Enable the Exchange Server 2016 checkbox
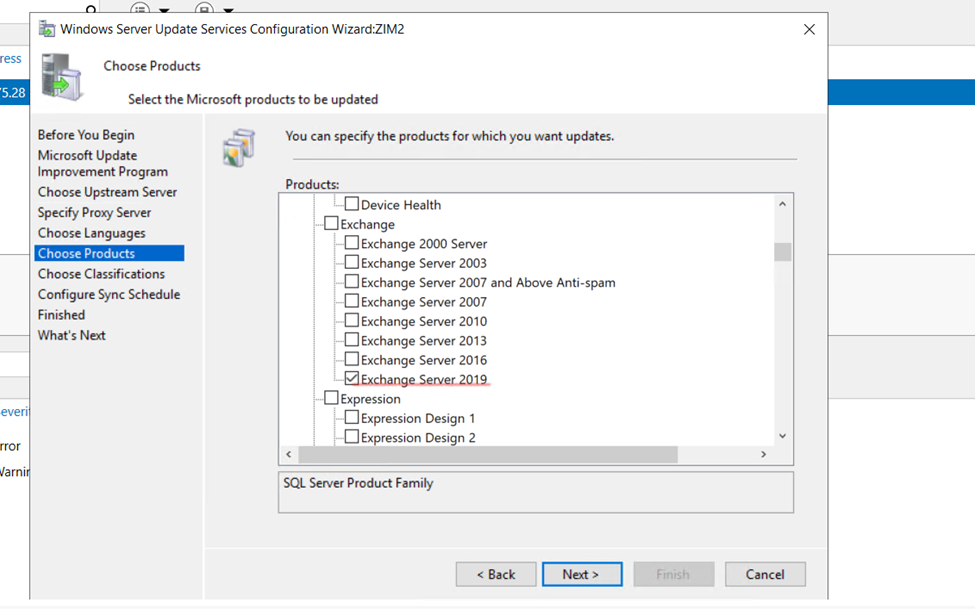975x609 pixels. pos(352,360)
